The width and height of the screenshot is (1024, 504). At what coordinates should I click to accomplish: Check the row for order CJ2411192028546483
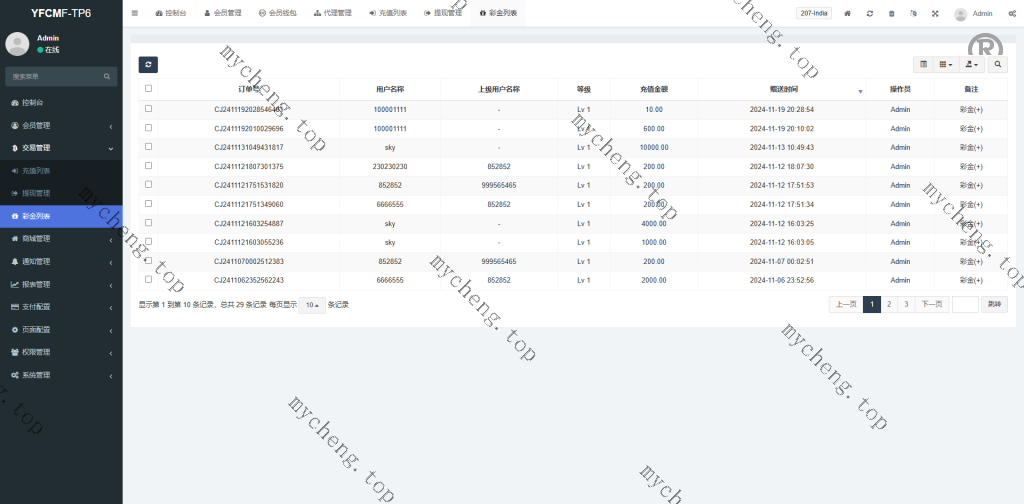[x=149, y=109]
